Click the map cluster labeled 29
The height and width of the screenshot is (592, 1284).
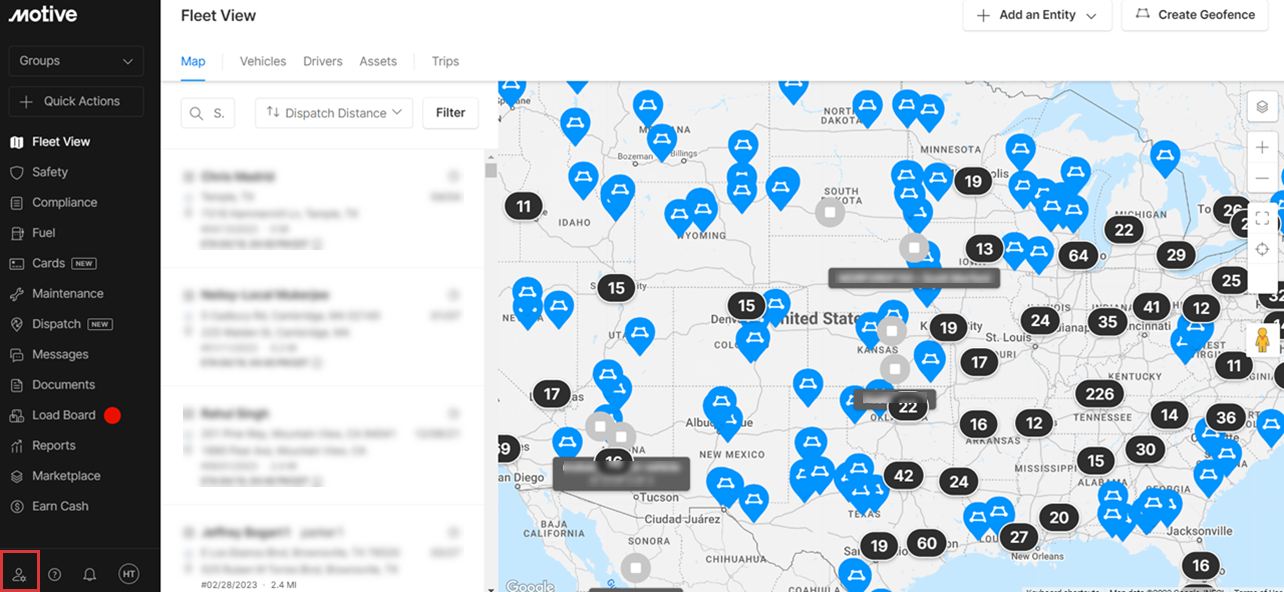point(1176,255)
